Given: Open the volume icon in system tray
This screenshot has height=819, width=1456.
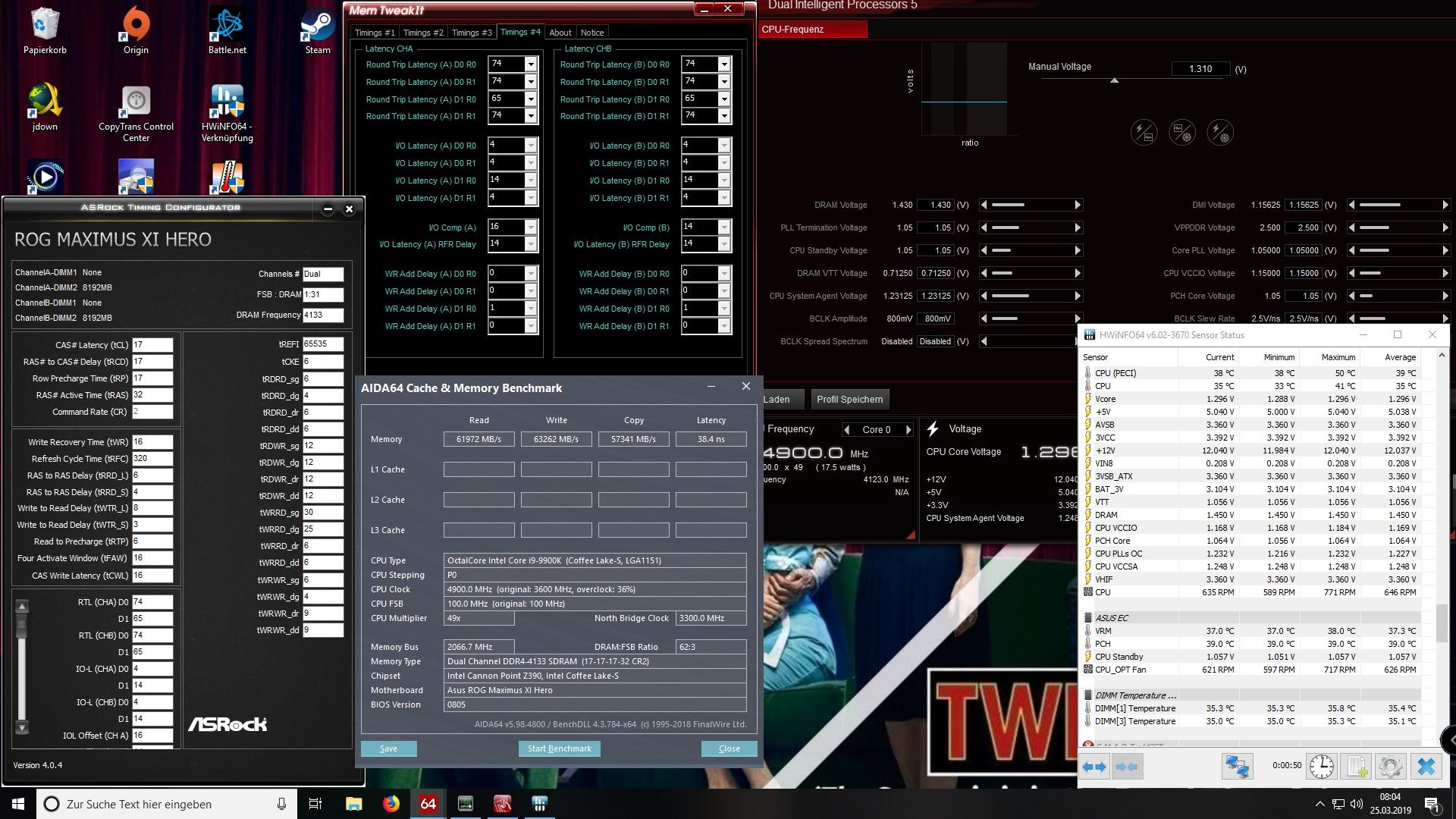Looking at the screenshot, I should tap(1357, 804).
